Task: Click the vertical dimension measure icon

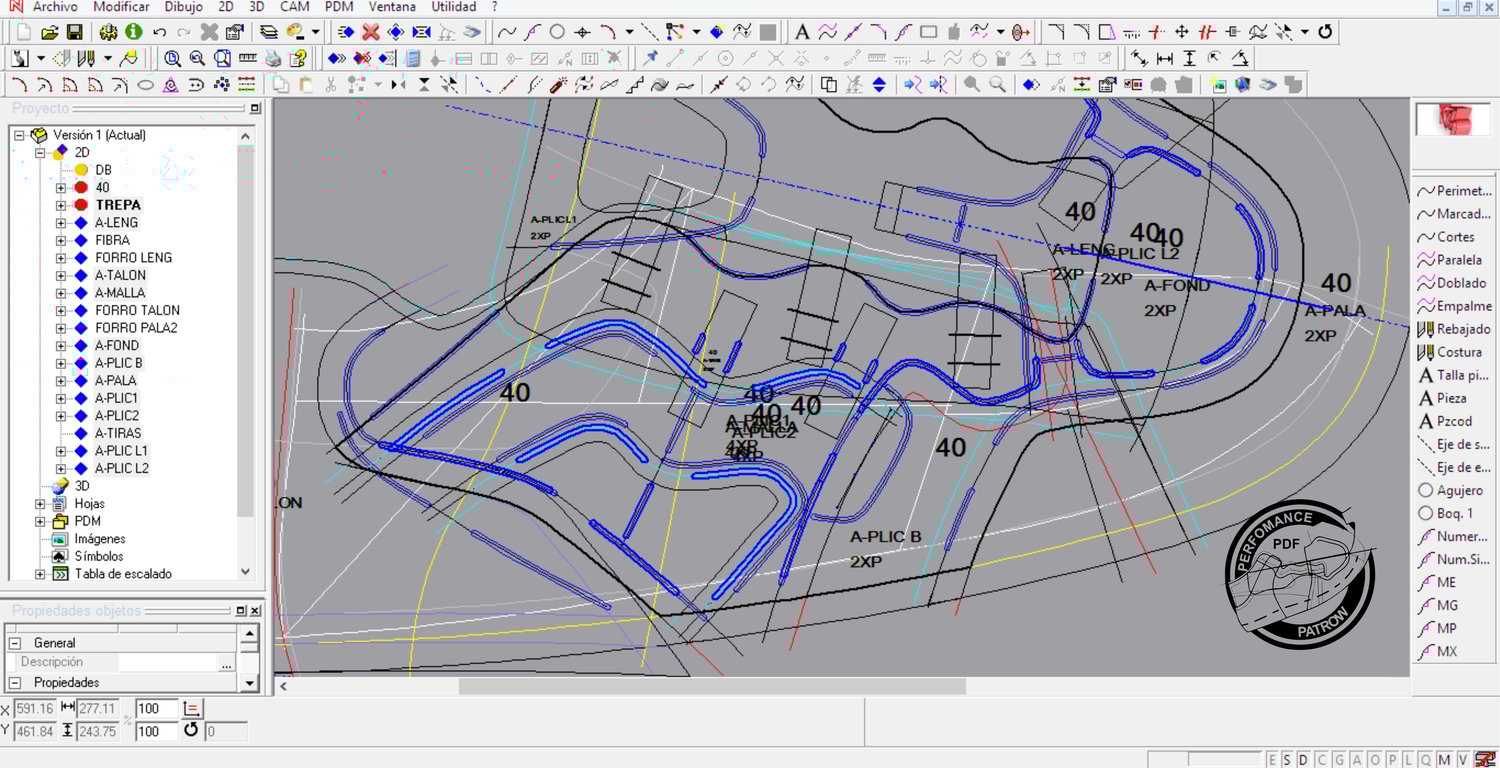Action: 1188,58
